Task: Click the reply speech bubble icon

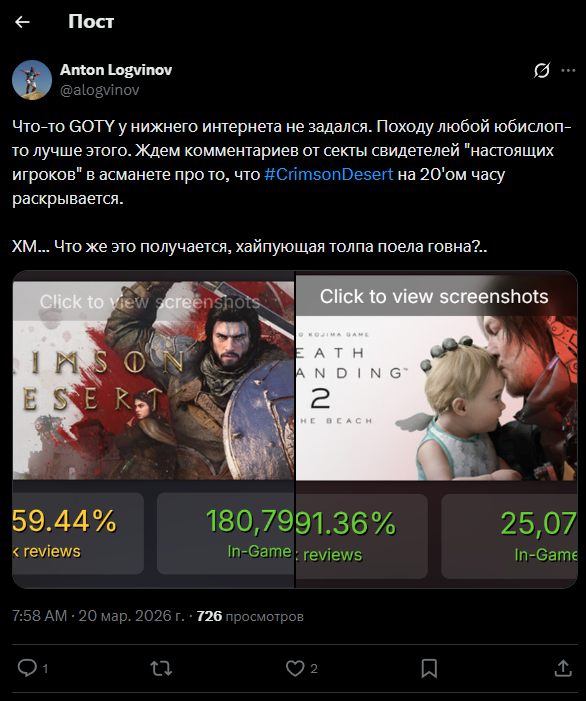Action: click(x=27, y=668)
